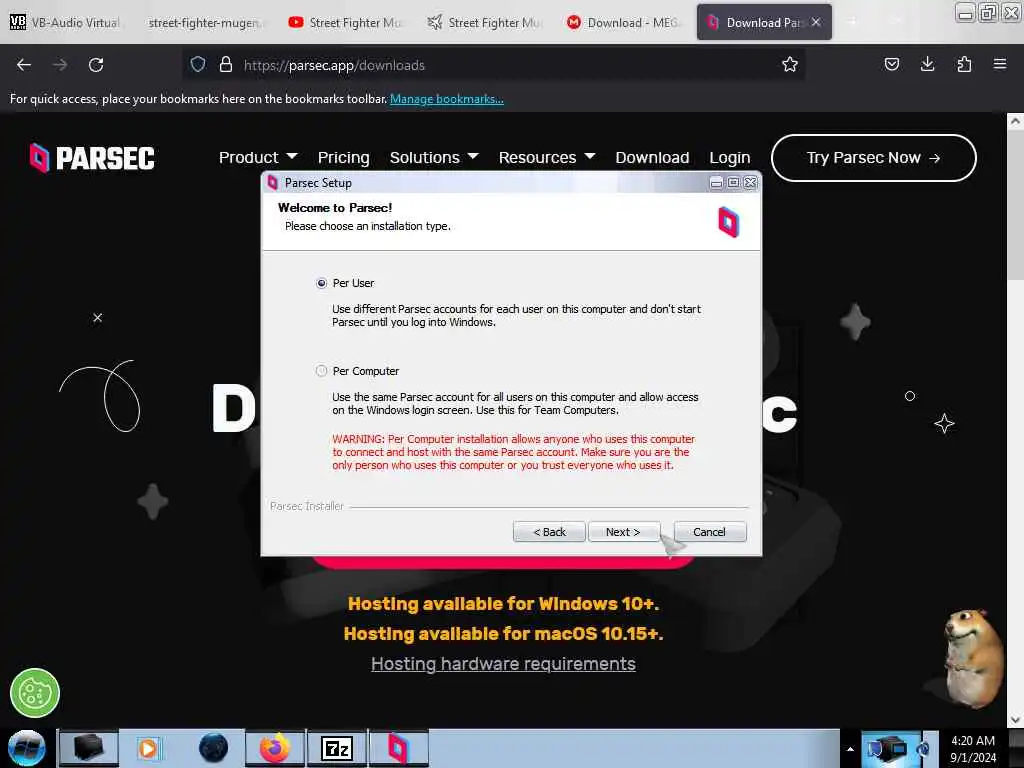The height and width of the screenshot is (768, 1024).
Task: Open new tab with plus button
Action: coord(852,22)
